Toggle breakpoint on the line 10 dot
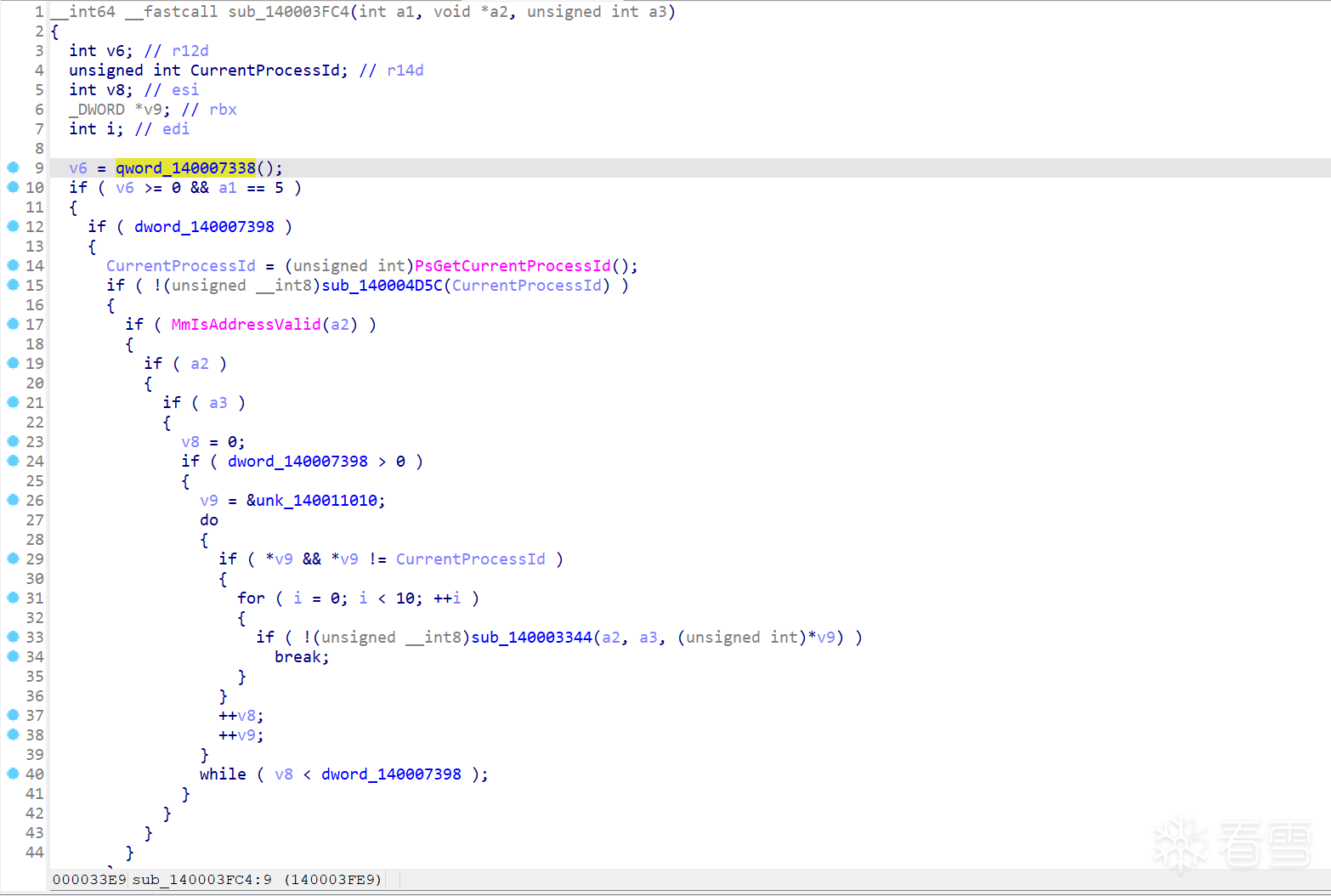 pyautogui.click(x=13, y=187)
